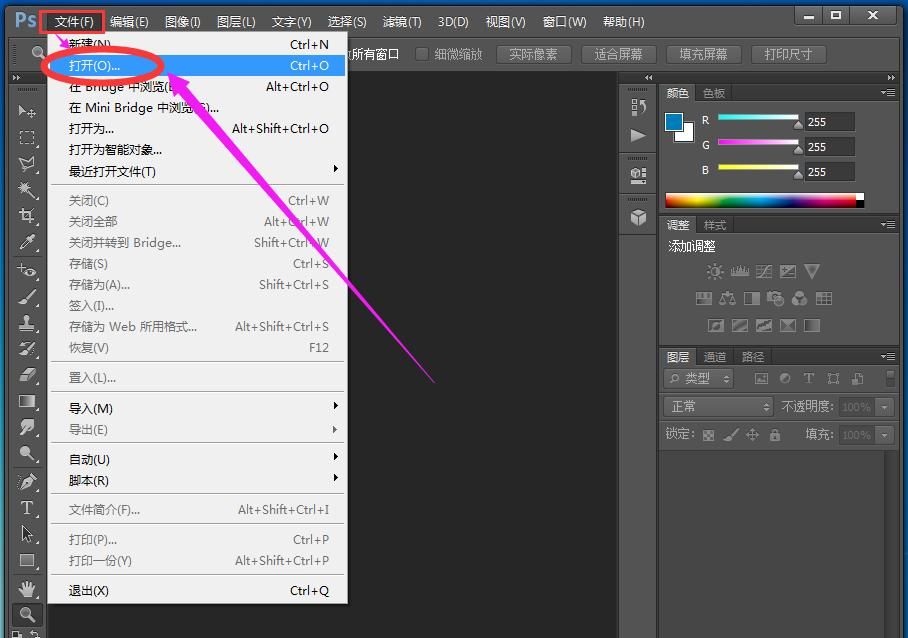The width and height of the screenshot is (908, 638).
Task: Open the 3D cube panel icon
Action: tap(638, 218)
